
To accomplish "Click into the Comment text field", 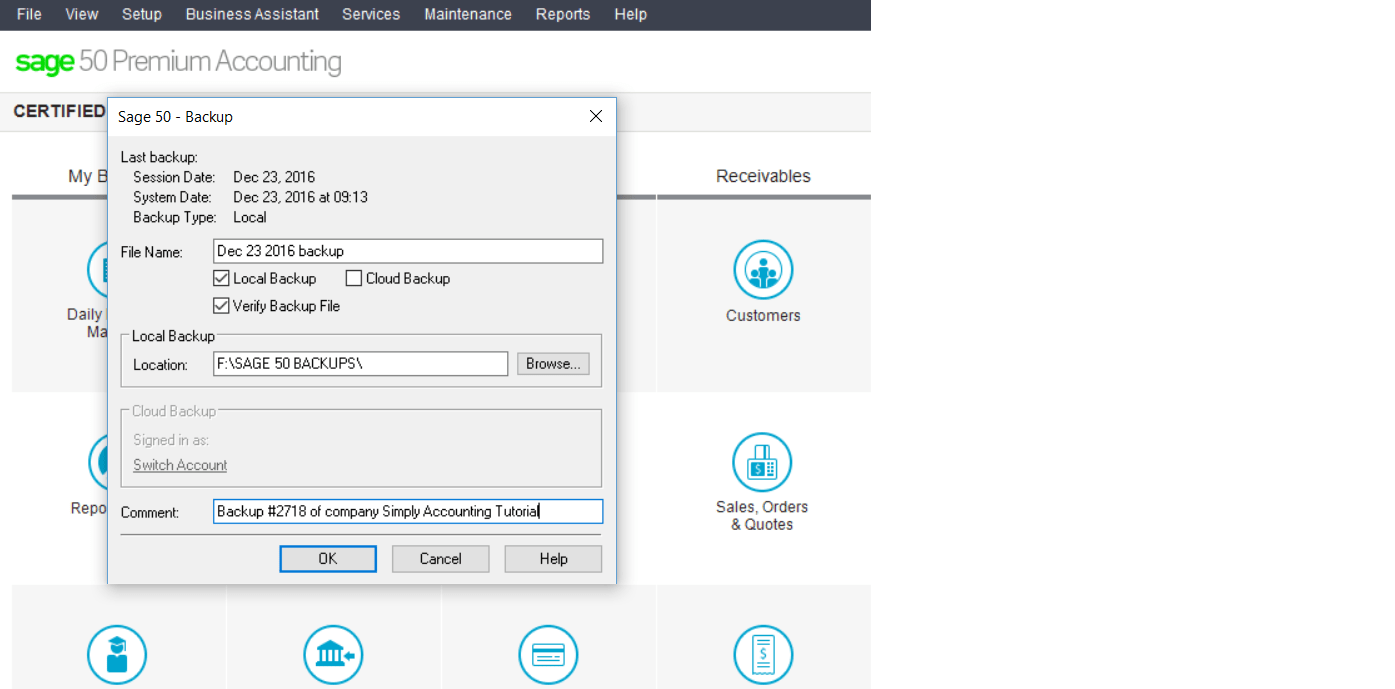I will (x=408, y=511).
